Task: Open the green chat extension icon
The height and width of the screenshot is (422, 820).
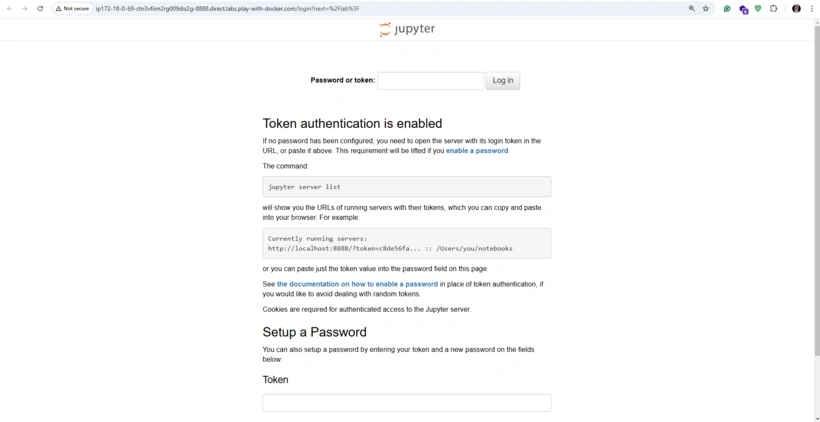Action: point(727,8)
